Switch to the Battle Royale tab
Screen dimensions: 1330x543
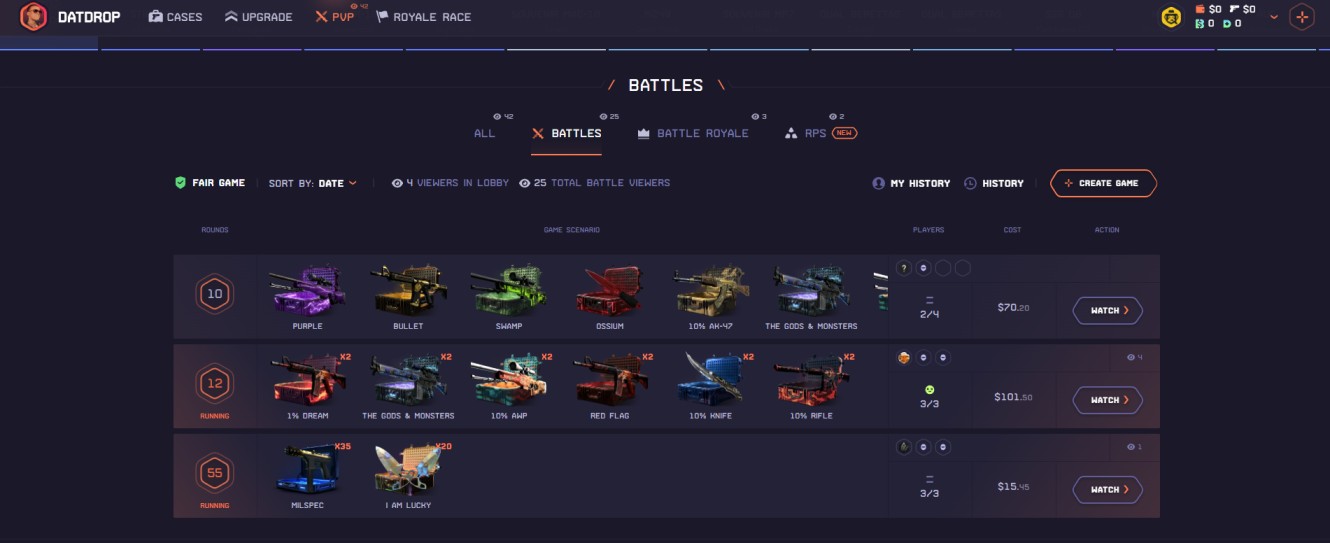click(693, 133)
